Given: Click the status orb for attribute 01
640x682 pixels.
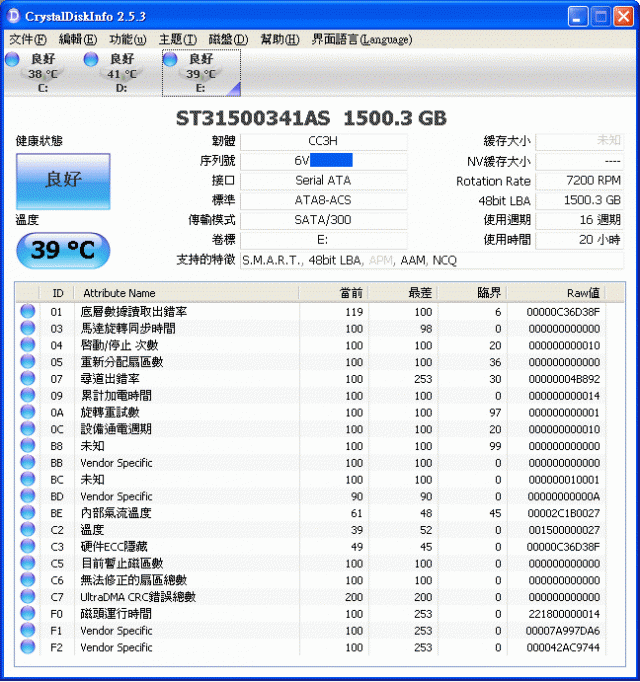Looking at the screenshot, I should (x=28, y=311).
